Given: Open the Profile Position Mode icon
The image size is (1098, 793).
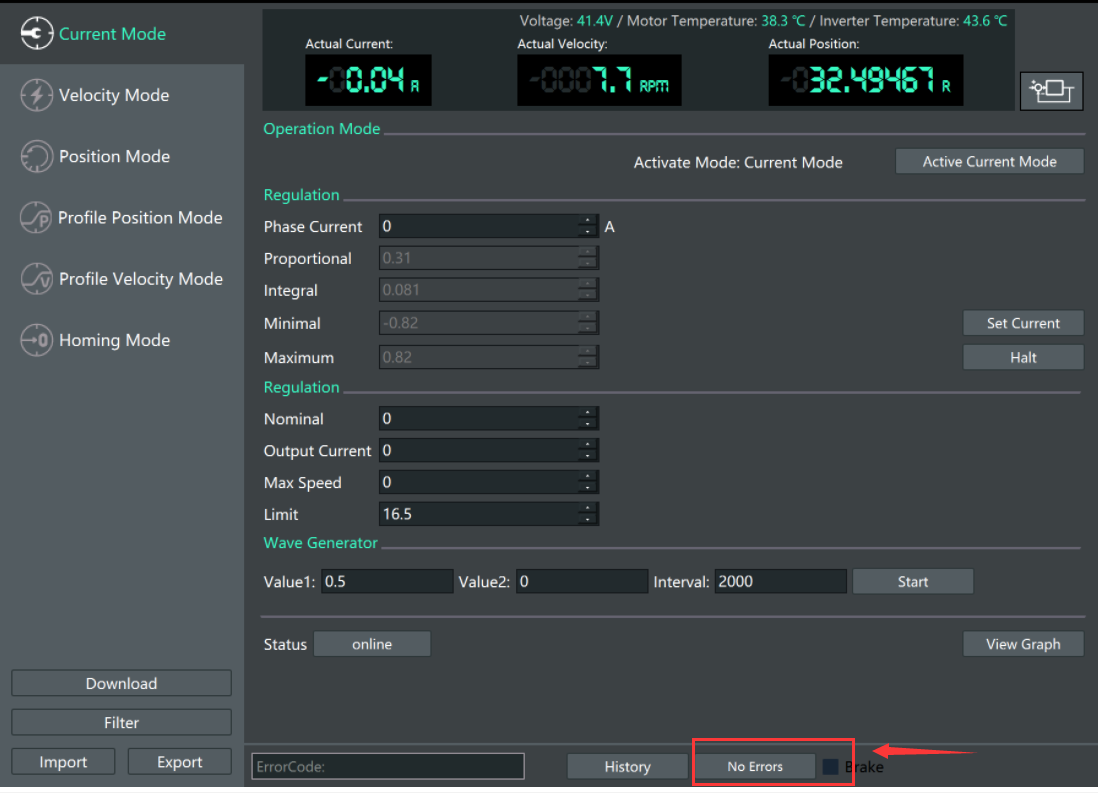Looking at the screenshot, I should 36,218.
